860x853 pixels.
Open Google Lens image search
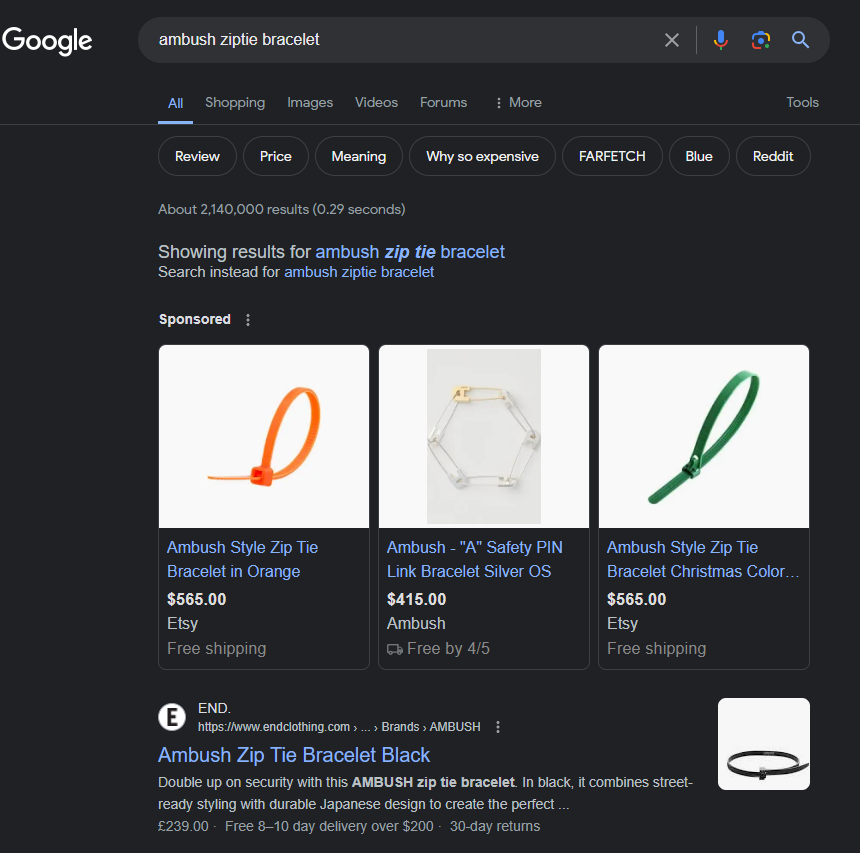point(761,40)
